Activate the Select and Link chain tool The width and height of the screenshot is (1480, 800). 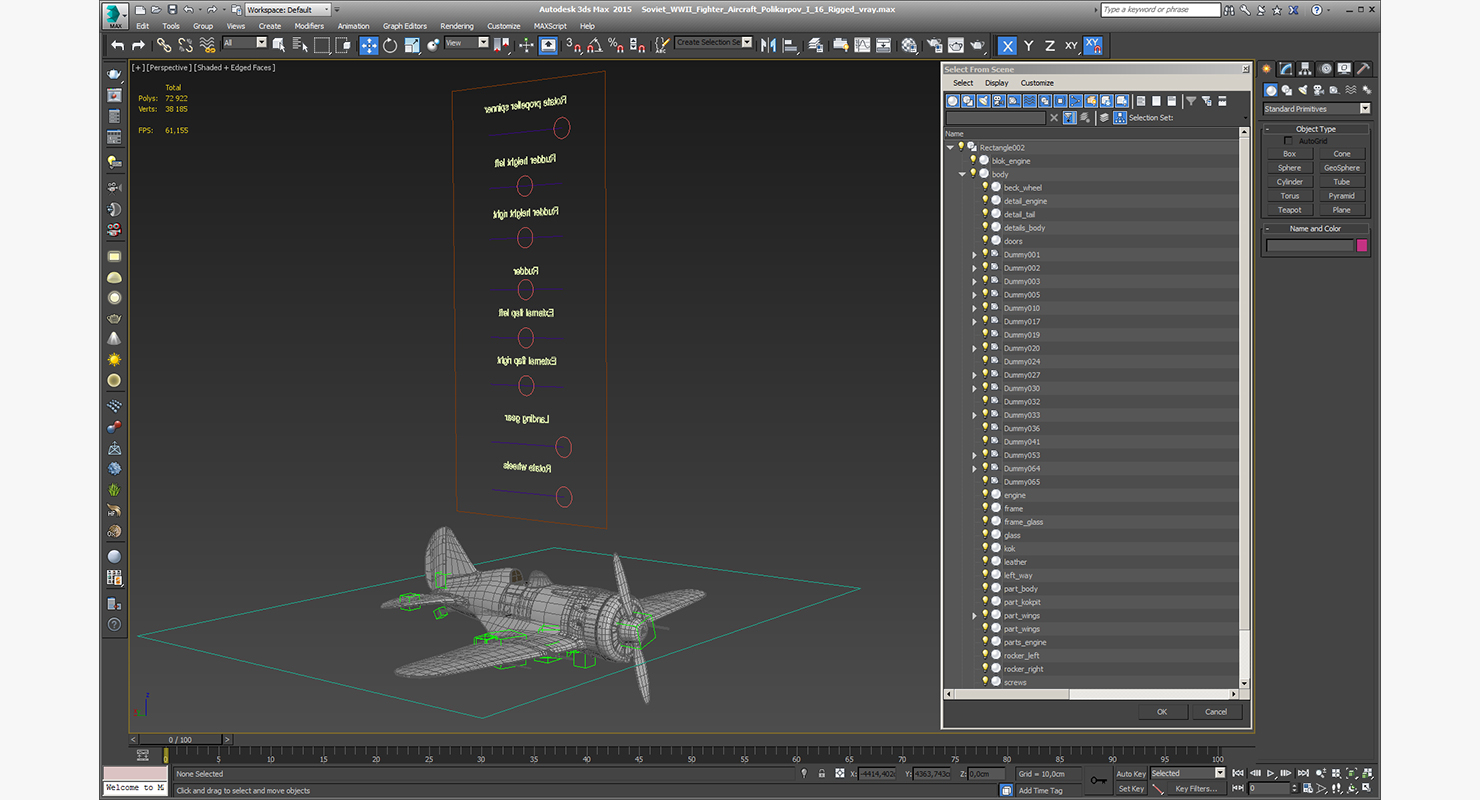(x=164, y=45)
